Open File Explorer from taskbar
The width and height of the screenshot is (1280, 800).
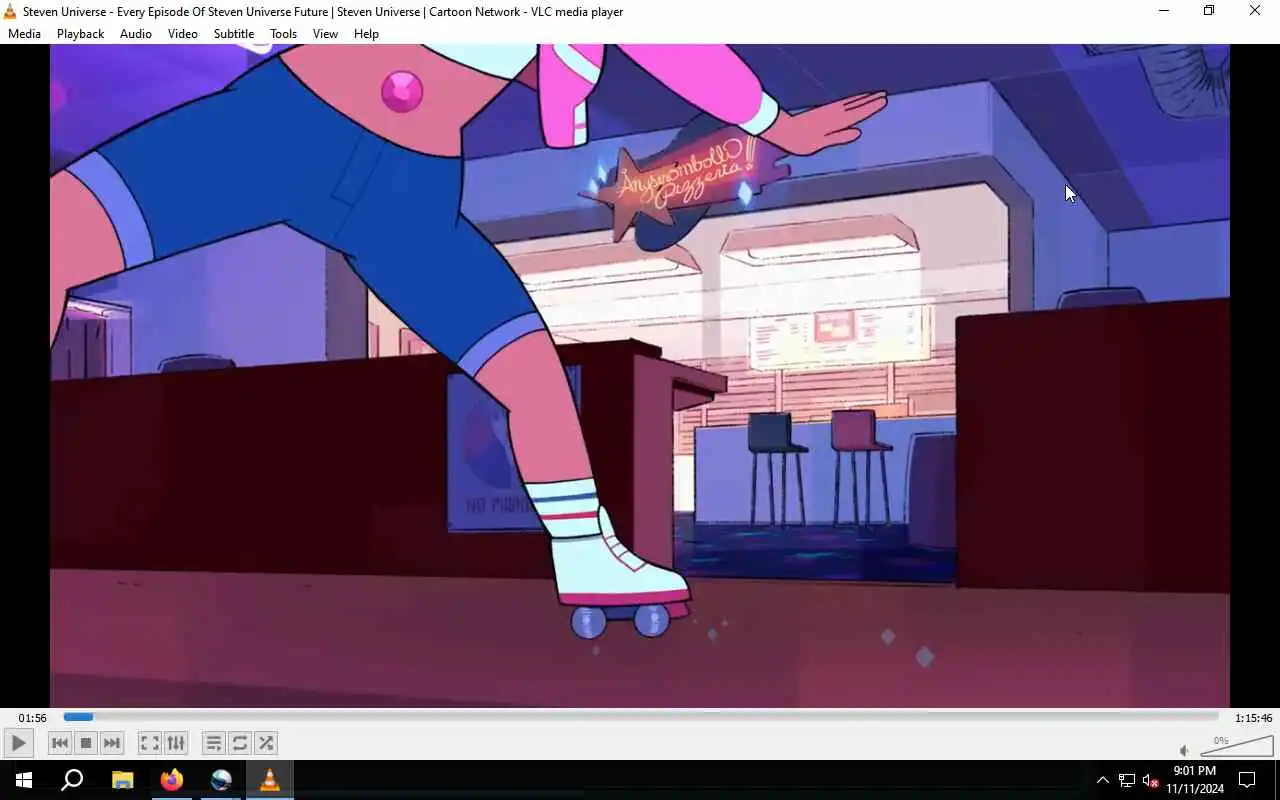point(122,780)
